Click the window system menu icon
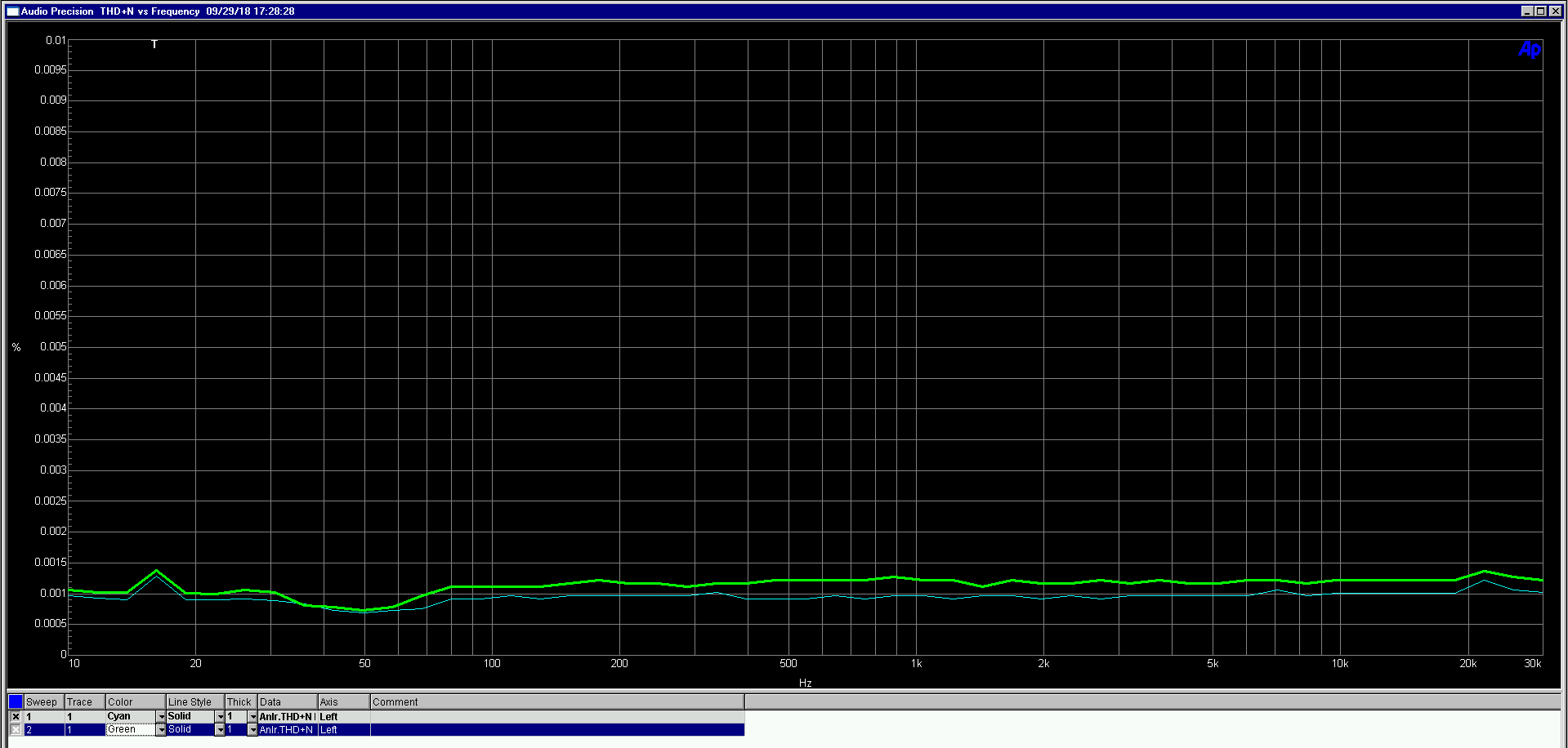The image size is (1568, 748). coord(12,11)
